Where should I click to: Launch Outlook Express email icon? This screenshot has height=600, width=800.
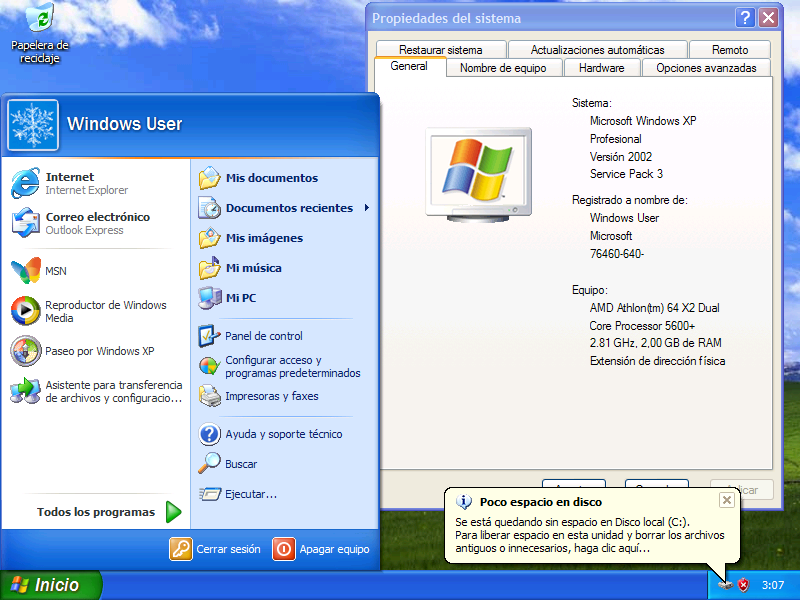pyautogui.click(x=26, y=223)
